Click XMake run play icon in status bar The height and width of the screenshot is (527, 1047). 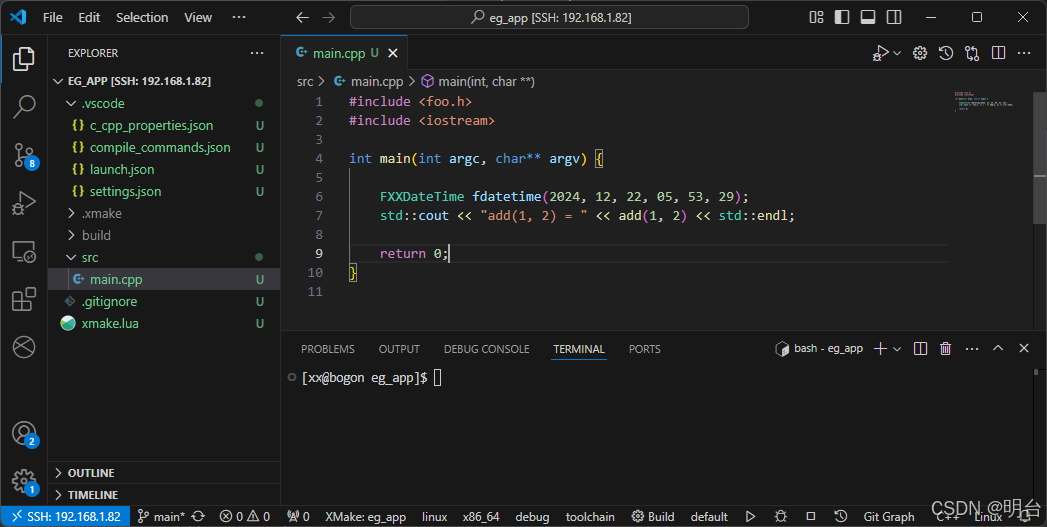point(751,516)
